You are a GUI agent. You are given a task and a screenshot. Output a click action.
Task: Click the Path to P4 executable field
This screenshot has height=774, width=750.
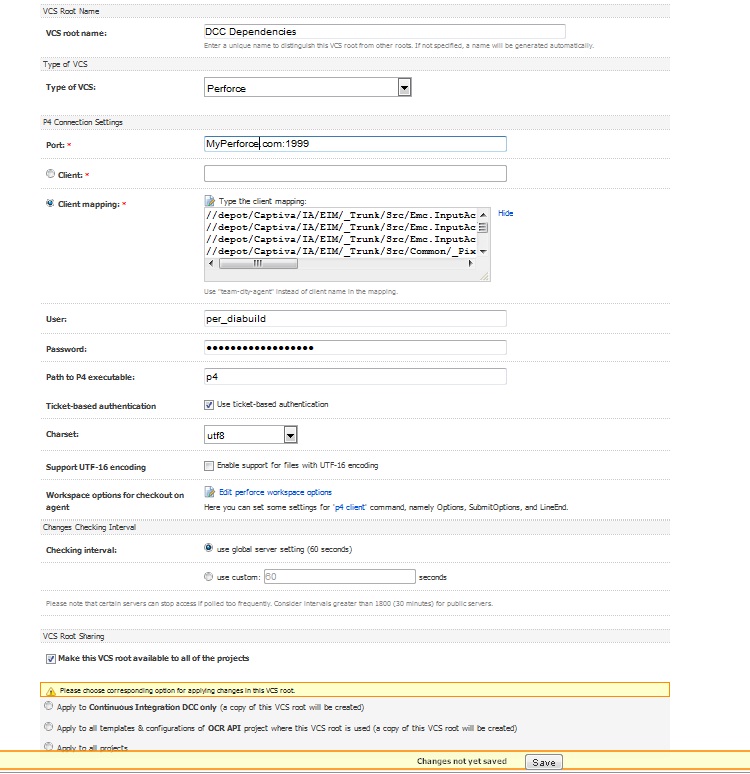[355, 377]
